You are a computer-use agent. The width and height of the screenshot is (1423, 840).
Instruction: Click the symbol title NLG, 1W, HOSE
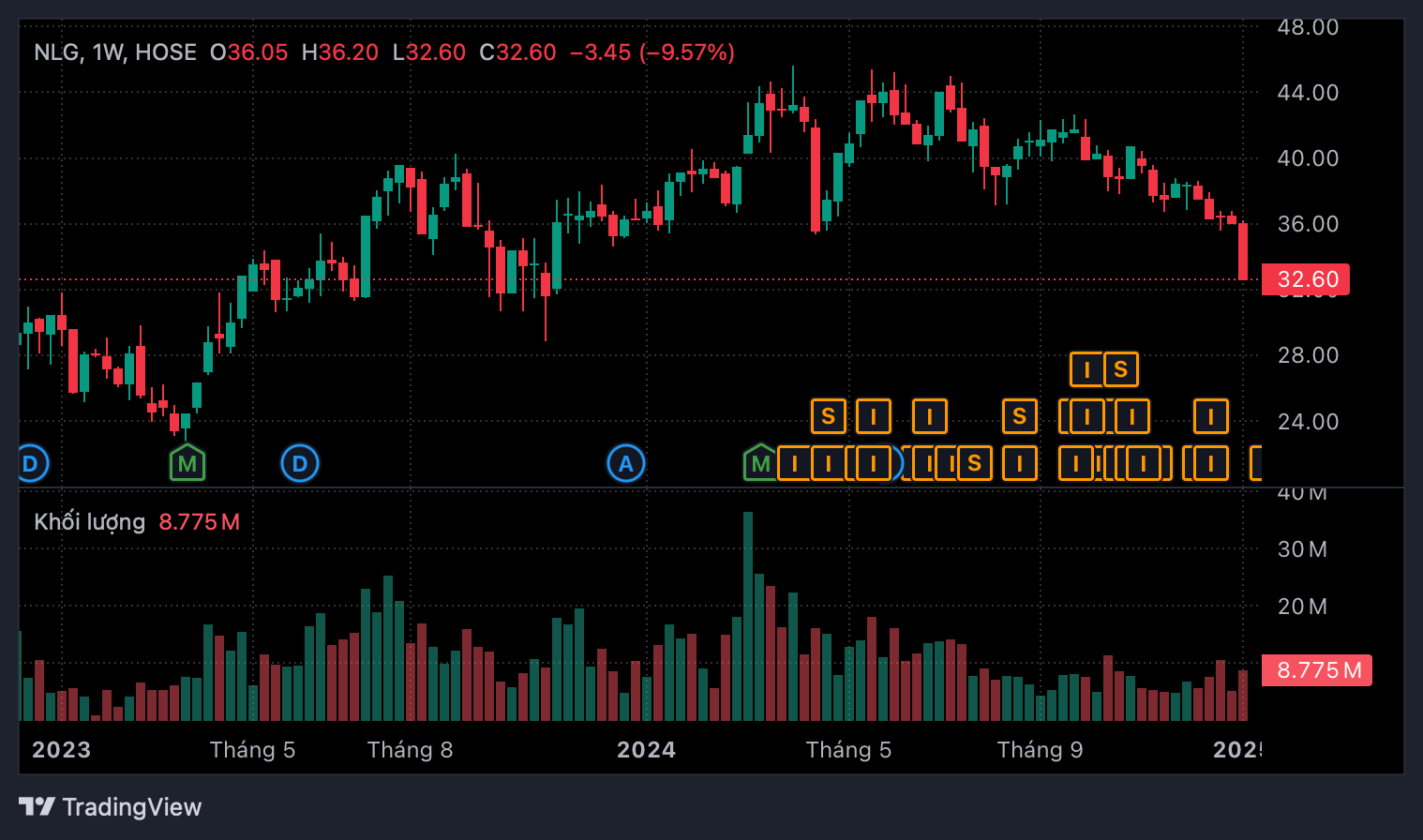115,52
